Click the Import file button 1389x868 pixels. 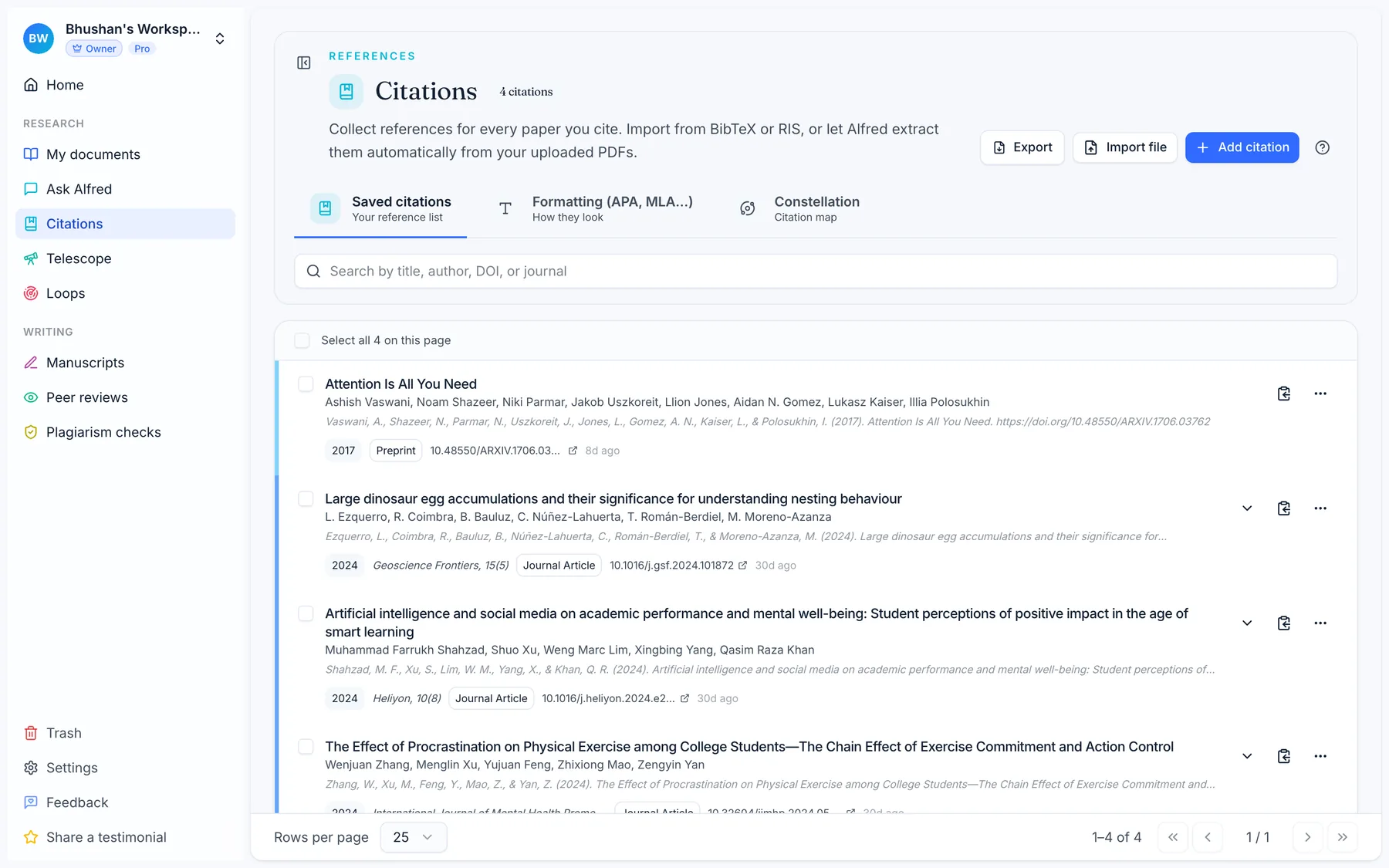(1124, 147)
